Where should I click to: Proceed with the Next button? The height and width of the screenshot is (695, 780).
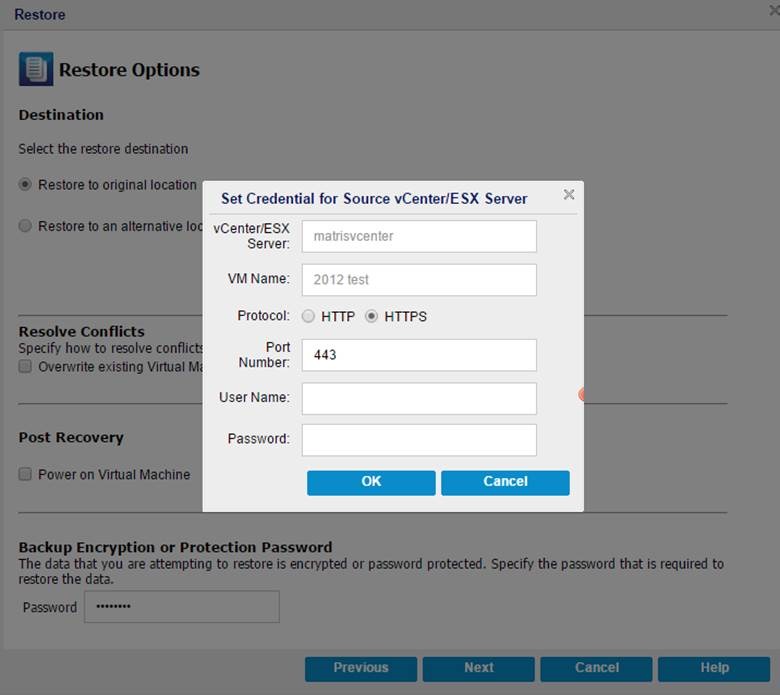coord(479,669)
